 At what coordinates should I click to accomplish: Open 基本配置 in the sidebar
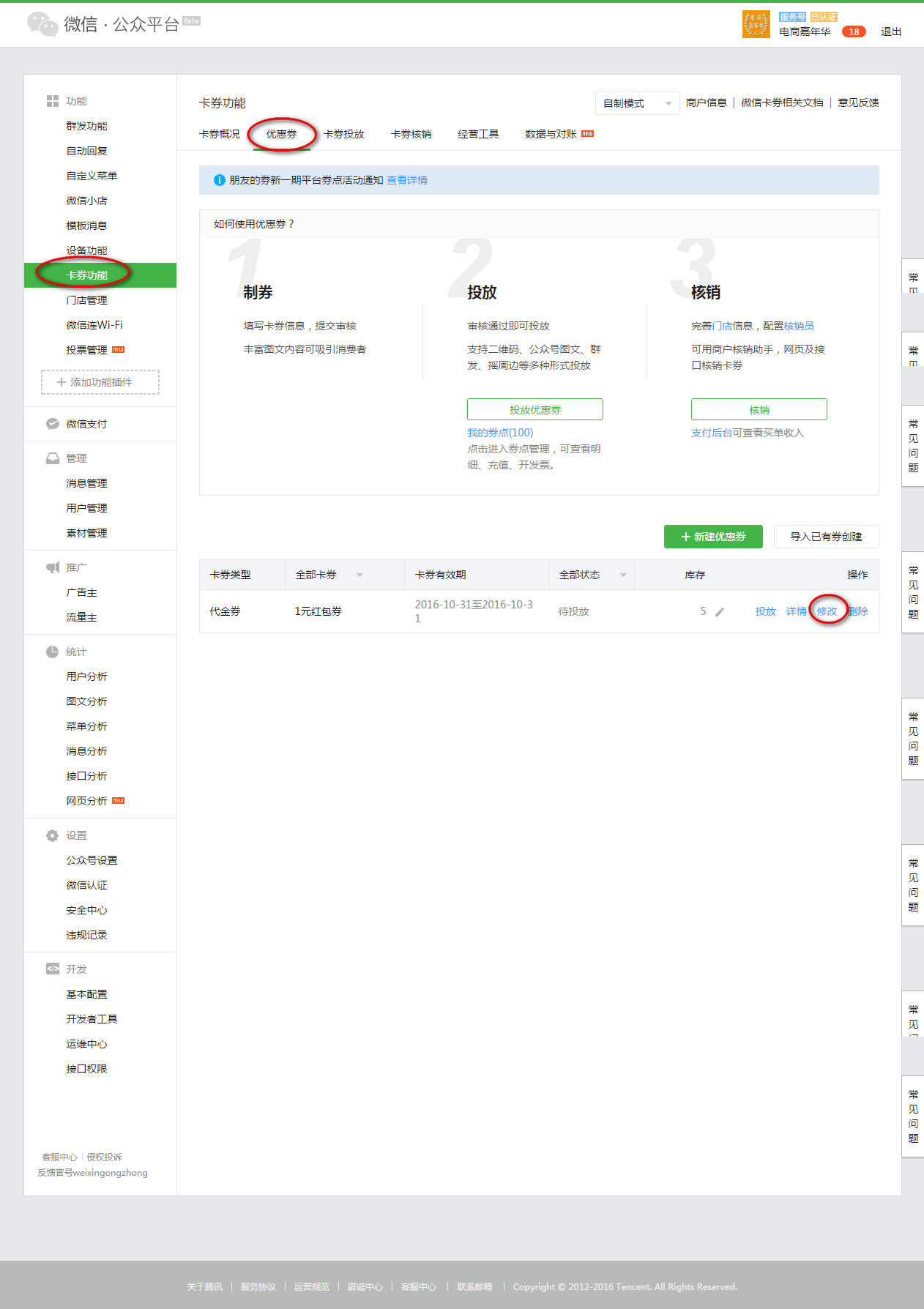pyautogui.click(x=86, y=994)
